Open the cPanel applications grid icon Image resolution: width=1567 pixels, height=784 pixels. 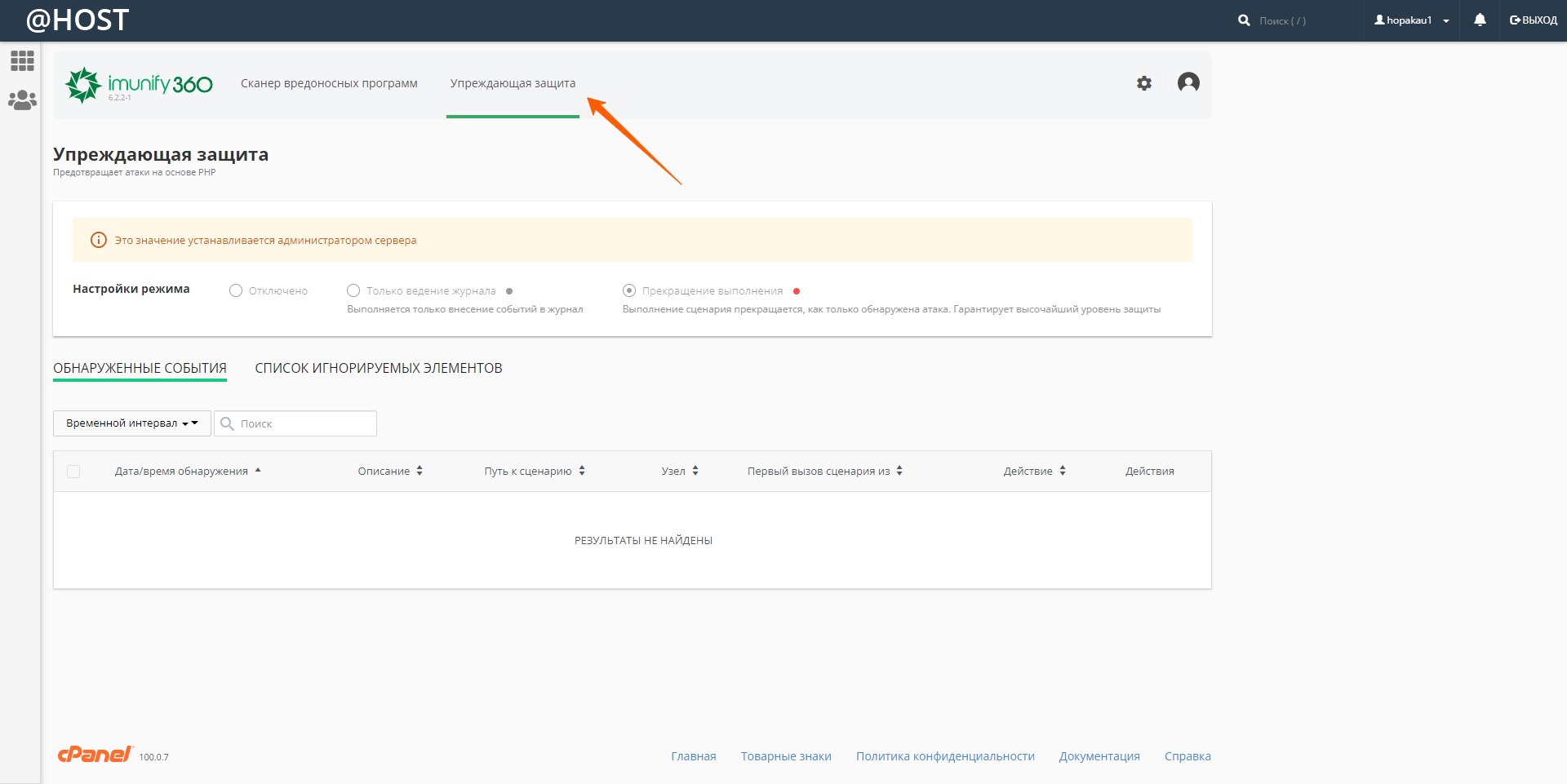point(22,60)
